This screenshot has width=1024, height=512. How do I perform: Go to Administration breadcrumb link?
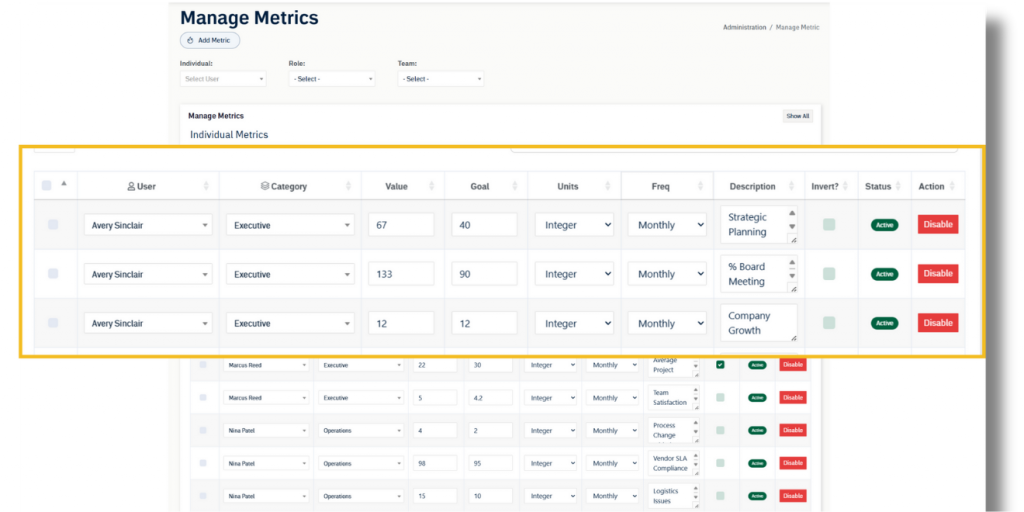click(x=744, y=28)
